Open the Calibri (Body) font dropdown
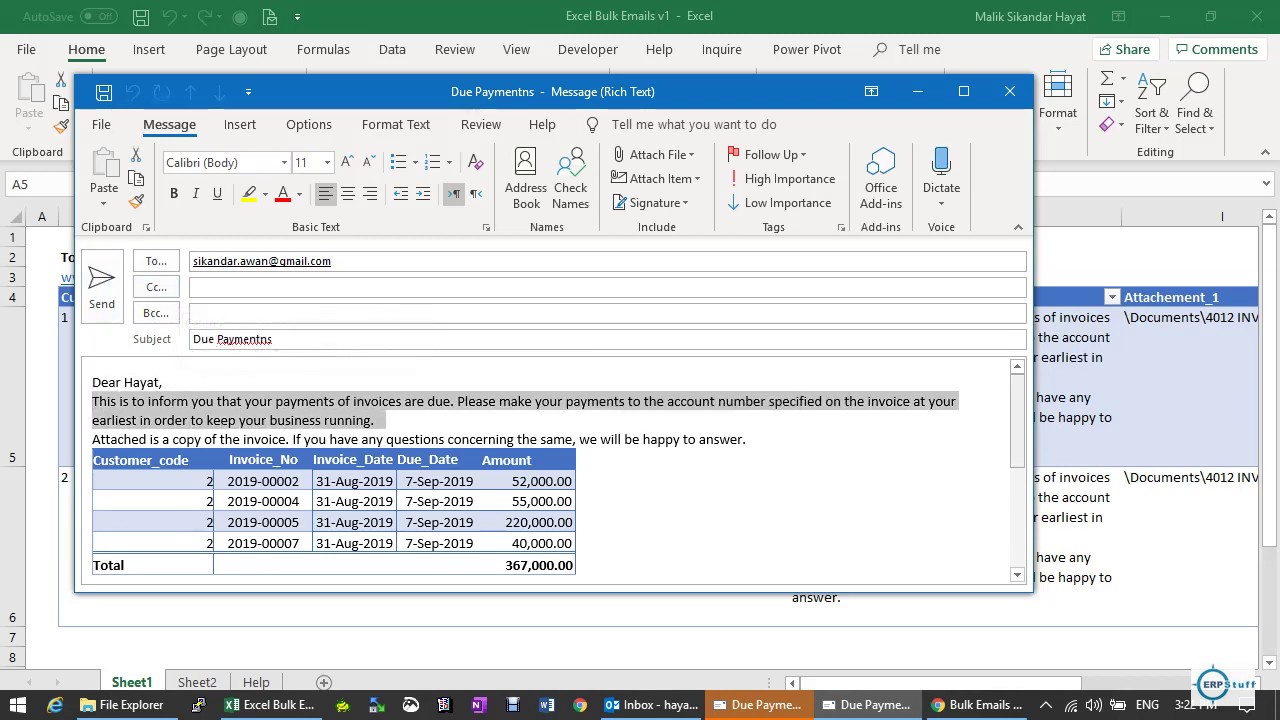 (x=284, y=162)
